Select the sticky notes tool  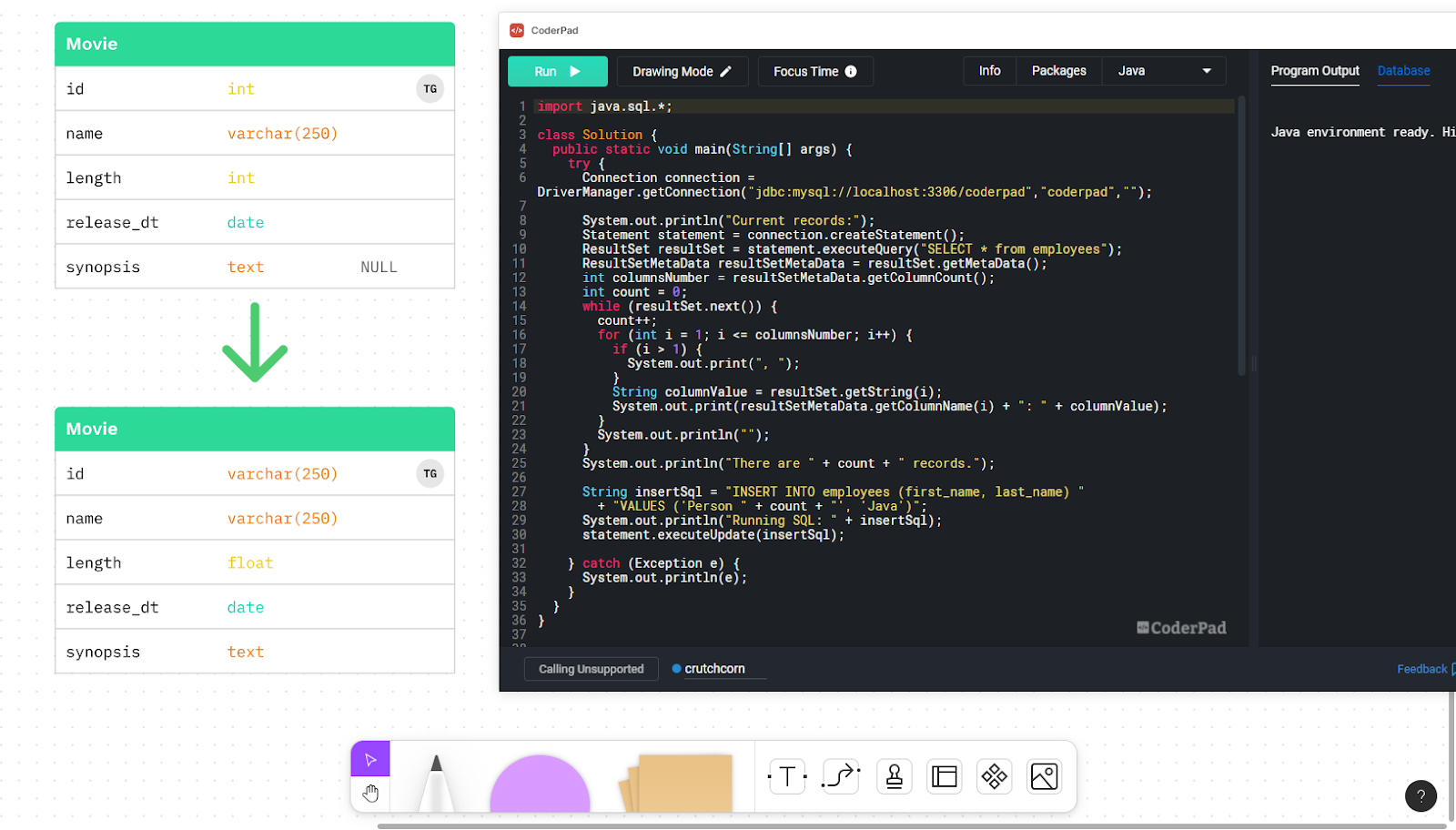point(677,783)
